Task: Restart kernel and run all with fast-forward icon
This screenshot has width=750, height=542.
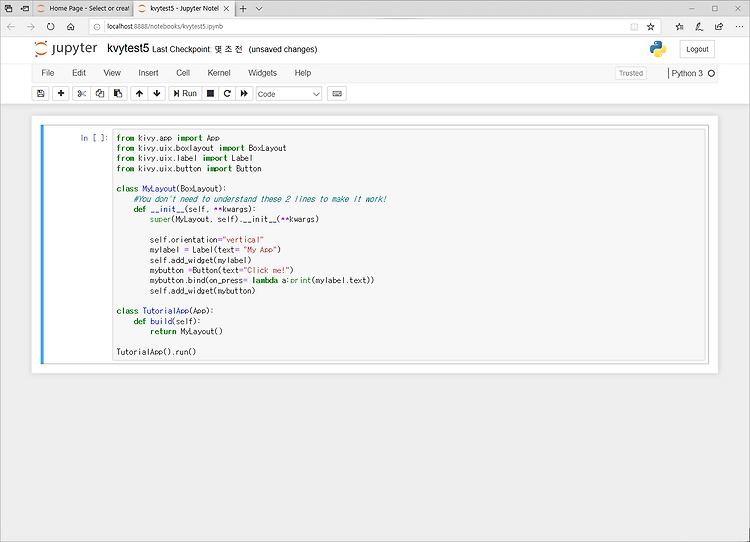Action: tap(244, 94)
